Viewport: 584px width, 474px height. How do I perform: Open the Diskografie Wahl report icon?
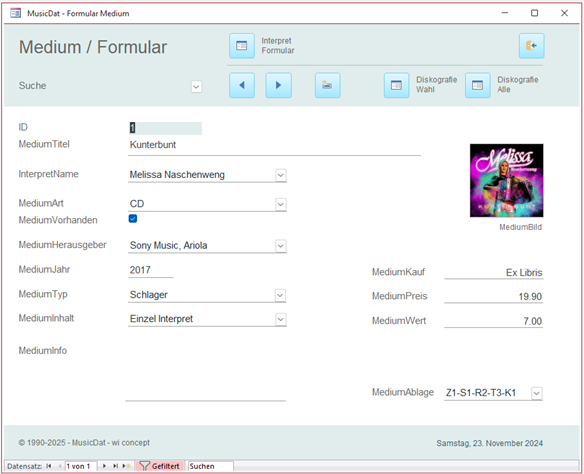point(396,85)
